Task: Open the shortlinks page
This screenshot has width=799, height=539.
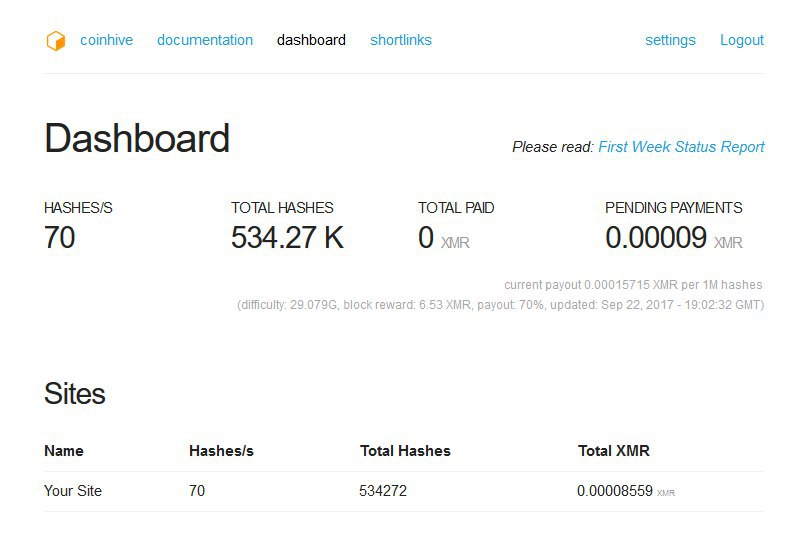Action: 401,40
